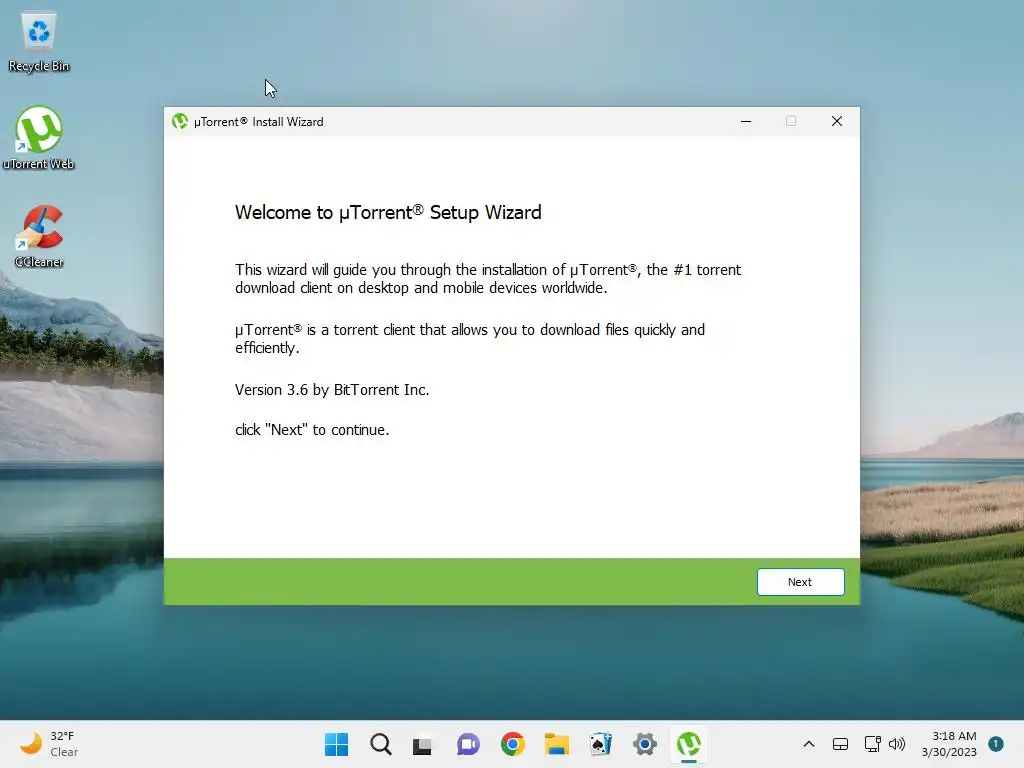Click the Next button in the install wizard

pyautogui.click(x=800, y=582)
